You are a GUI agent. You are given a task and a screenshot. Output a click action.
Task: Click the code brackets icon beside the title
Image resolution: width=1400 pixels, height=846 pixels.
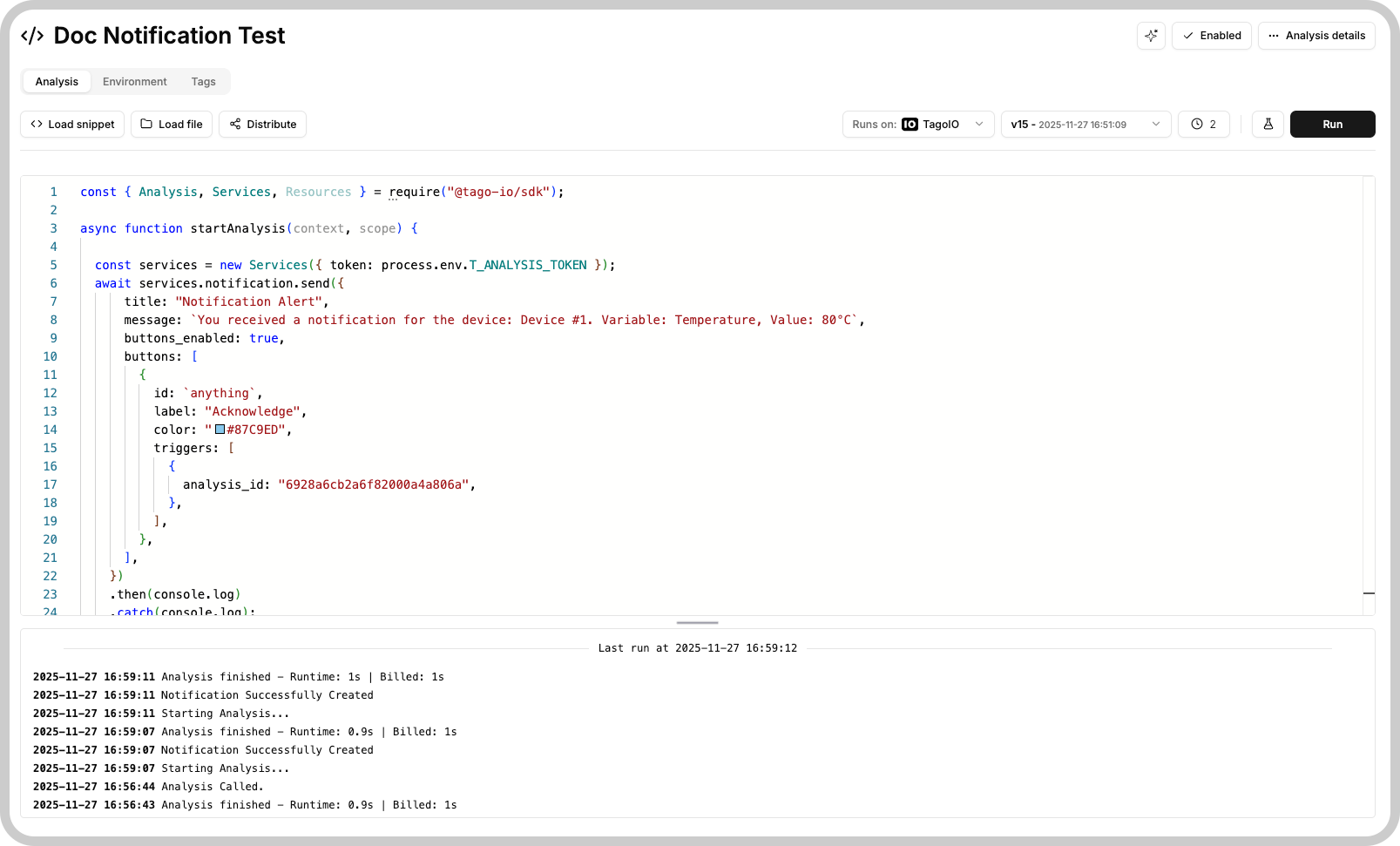coord(32,36)
